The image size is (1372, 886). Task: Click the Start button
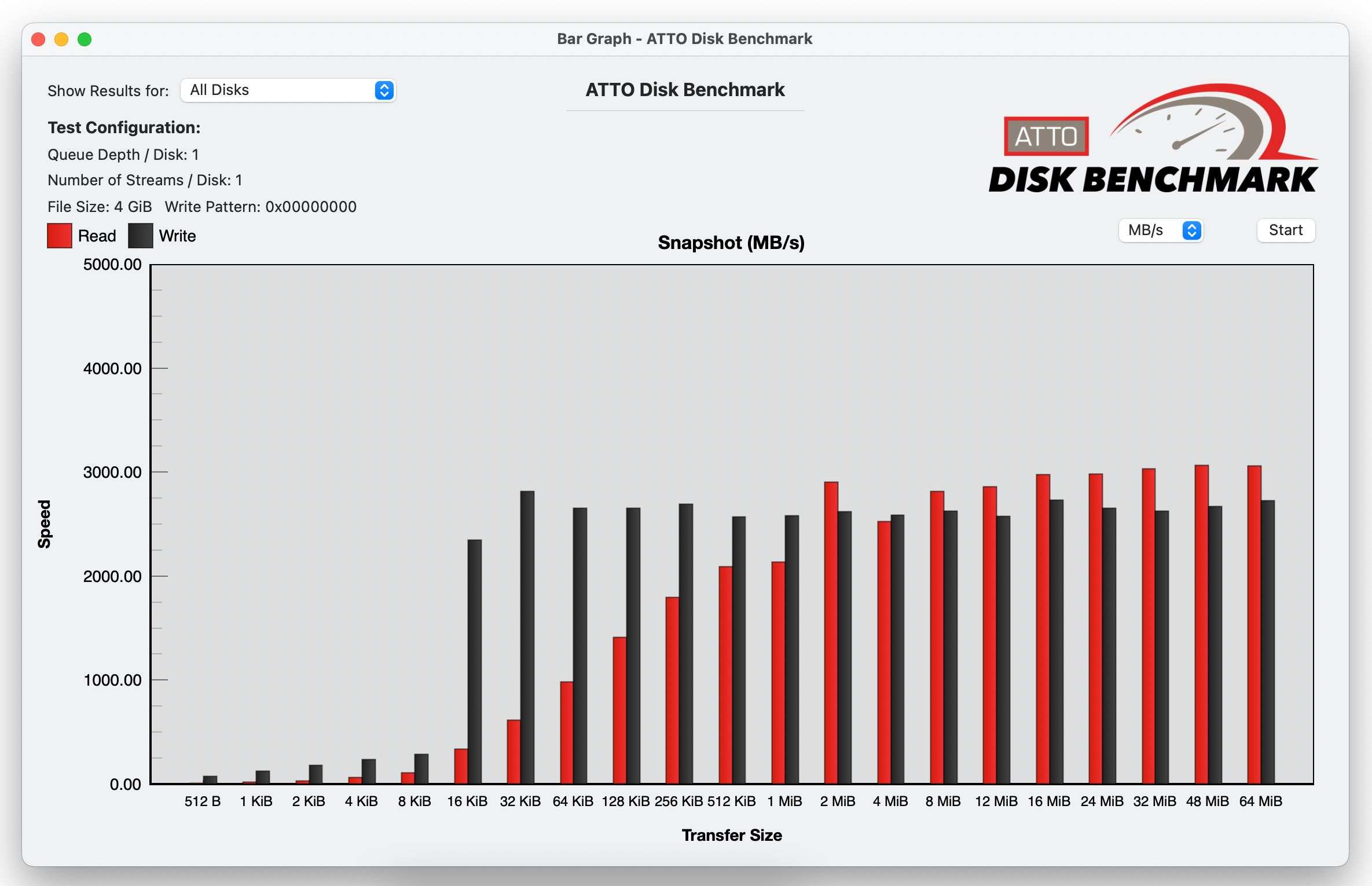tap(1286, 230)
